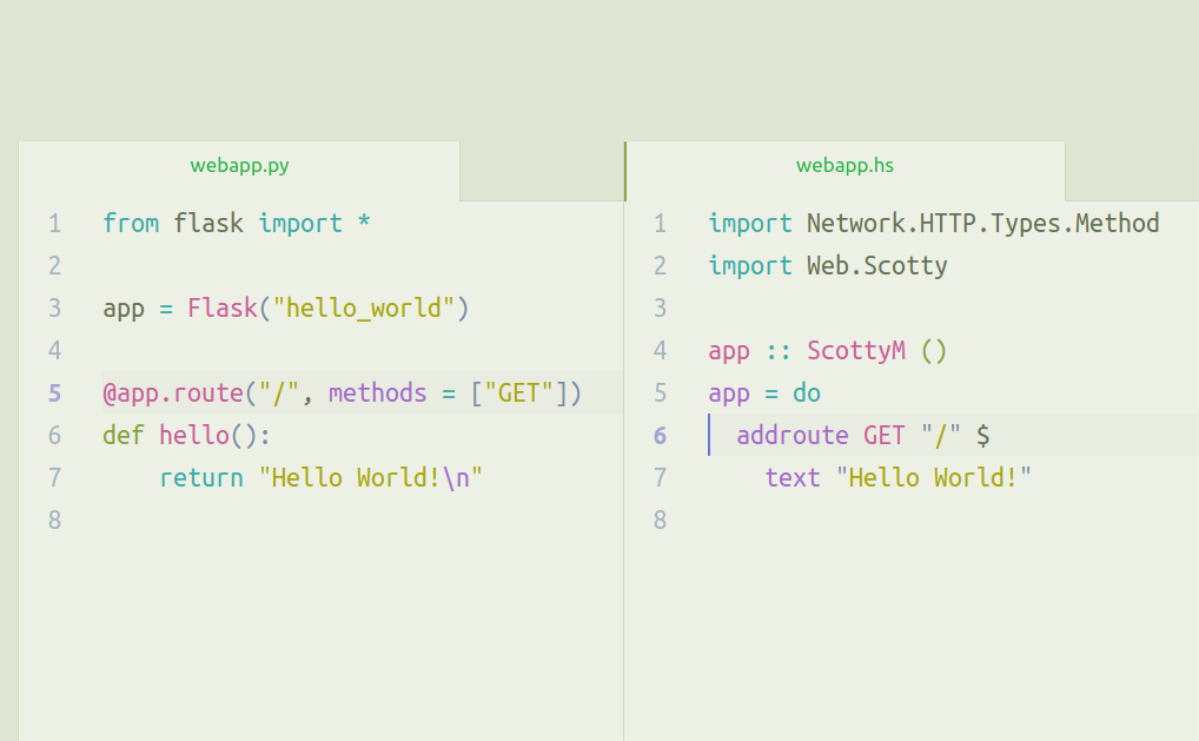The width and height of the screenshot is (1199, 741).
Task: Click 'return' keyword in webapp.py
Action: (201, 478)
